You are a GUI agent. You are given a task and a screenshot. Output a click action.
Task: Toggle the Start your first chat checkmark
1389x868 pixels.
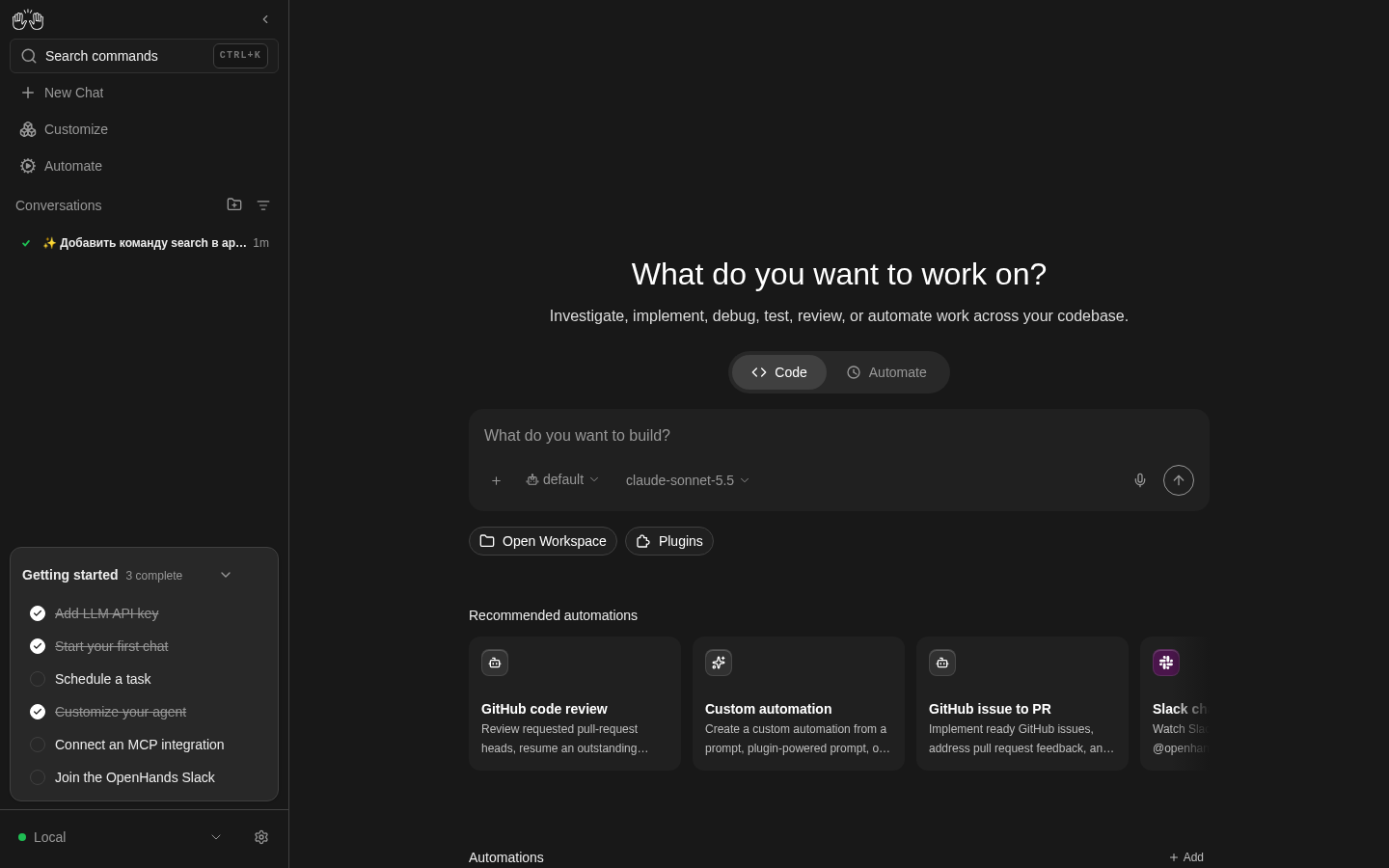point(38,646)
